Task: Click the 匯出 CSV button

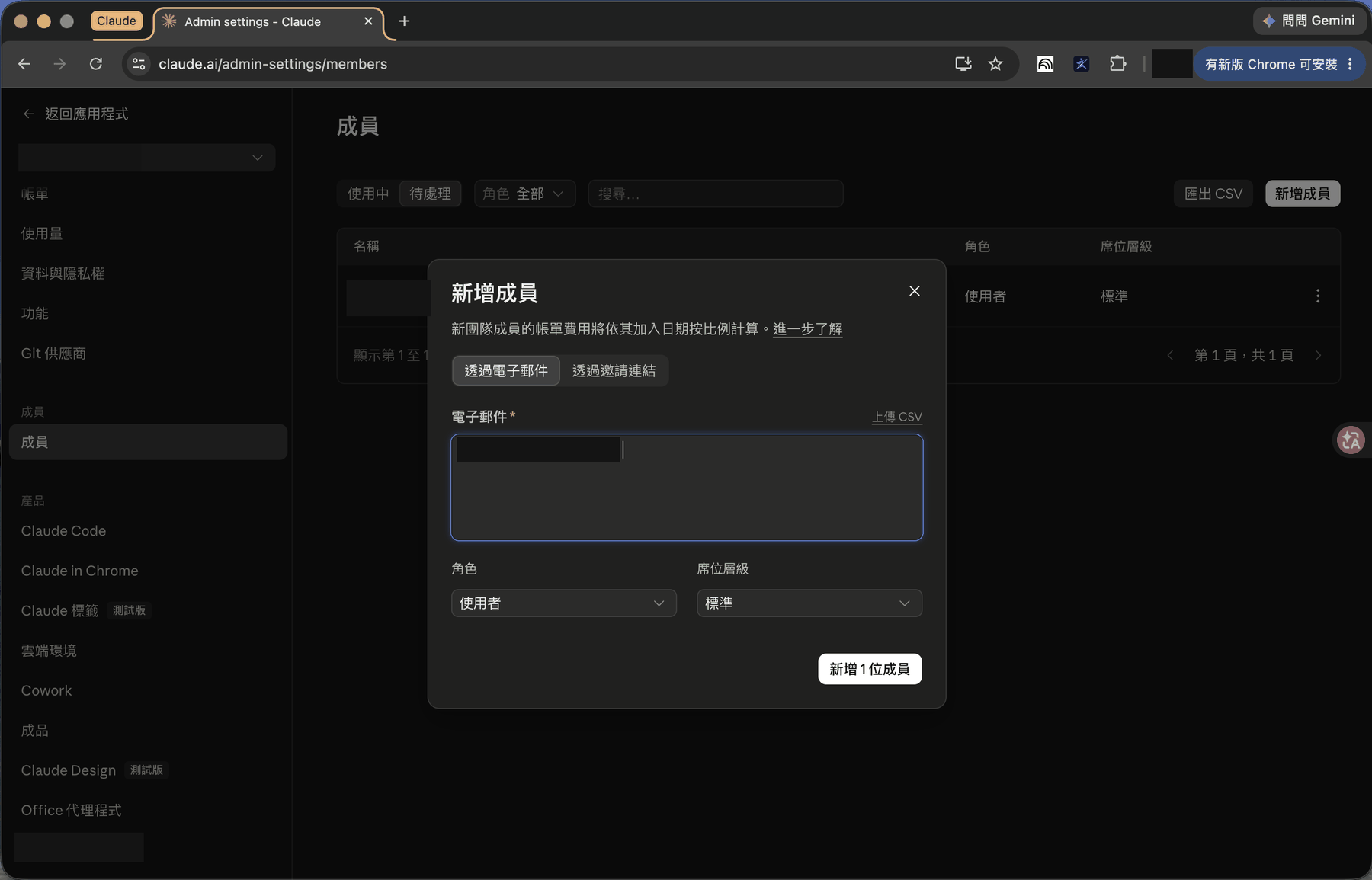Action: point(1213,194)
